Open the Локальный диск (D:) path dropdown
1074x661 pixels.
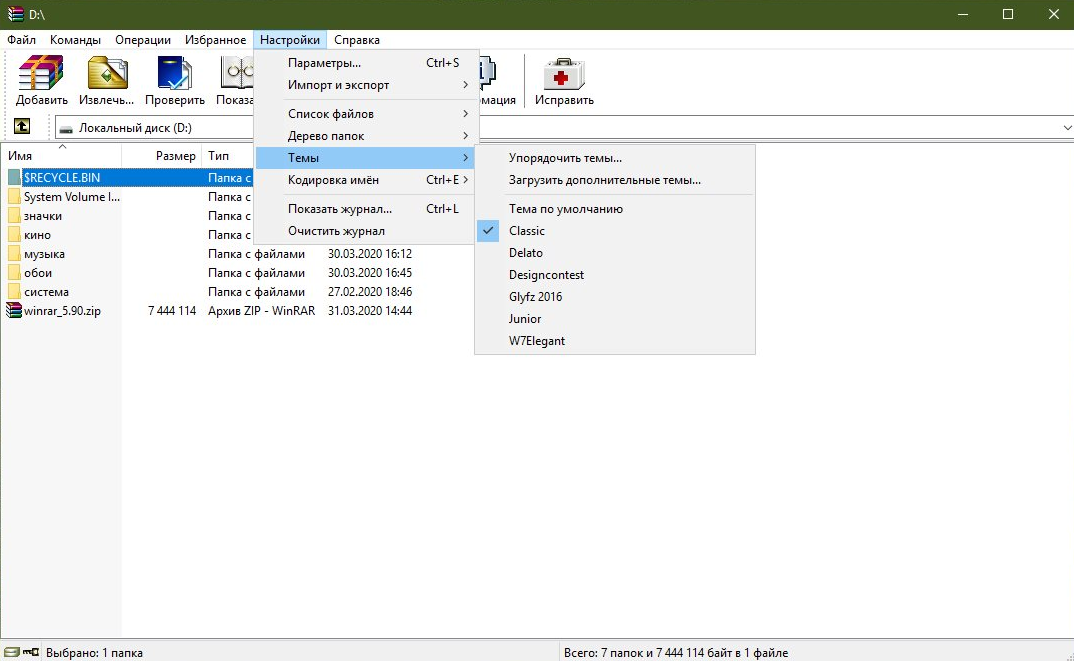(x=1066, y=127)
